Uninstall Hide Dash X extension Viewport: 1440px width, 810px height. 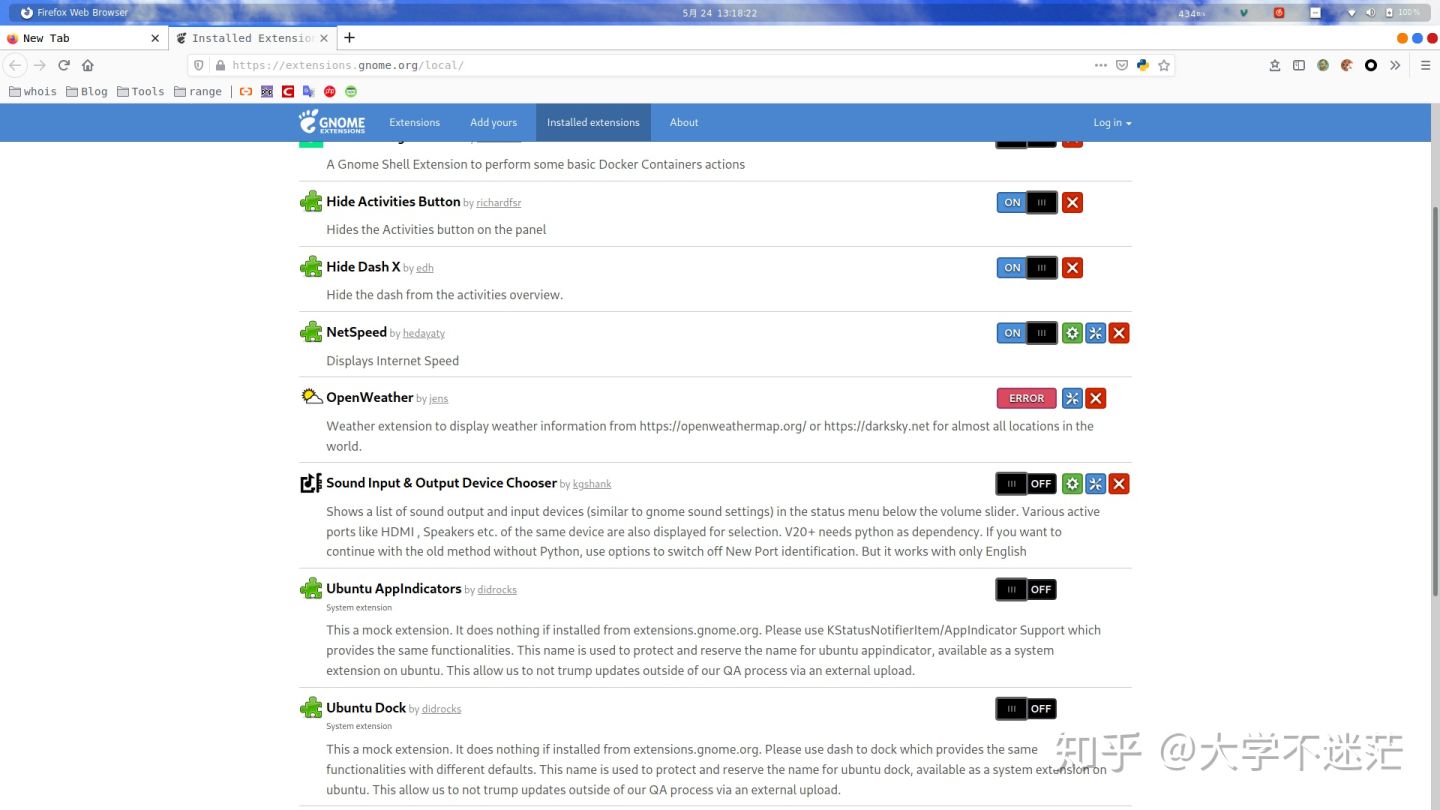(1072, 267)
